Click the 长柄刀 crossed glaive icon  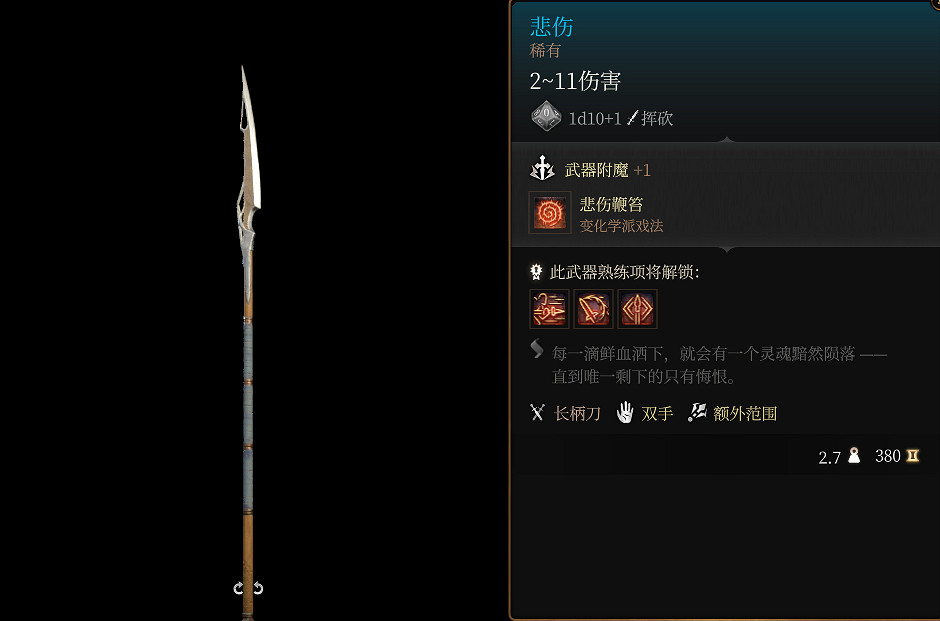pyautogui.click(x=537, y=412)
